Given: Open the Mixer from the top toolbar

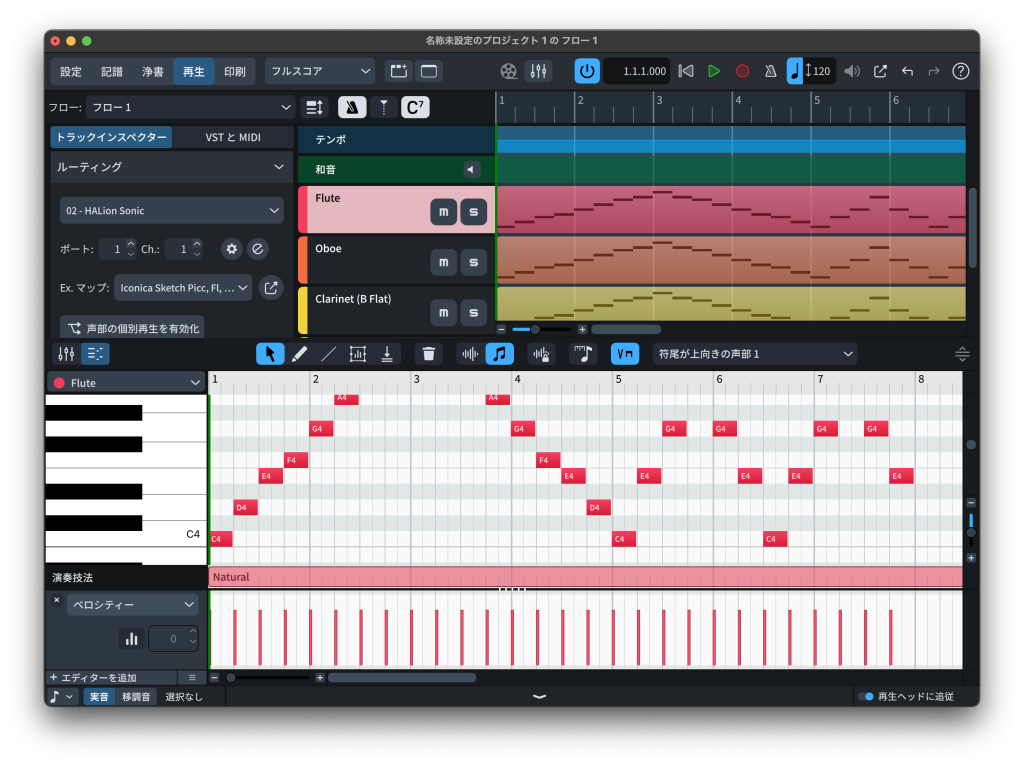Looking at the screenshot, I should coord(538,71).
